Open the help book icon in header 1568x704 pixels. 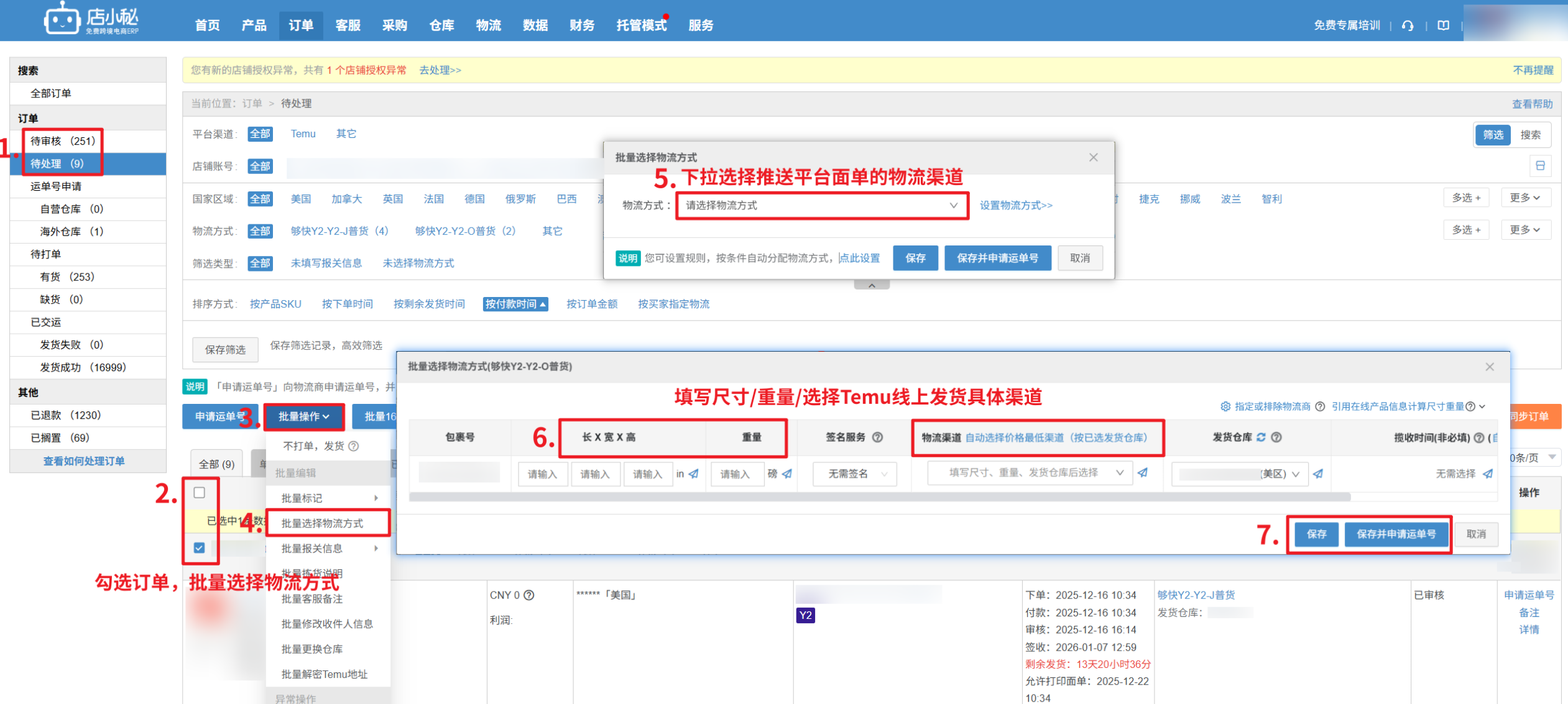coord(1443,25)
